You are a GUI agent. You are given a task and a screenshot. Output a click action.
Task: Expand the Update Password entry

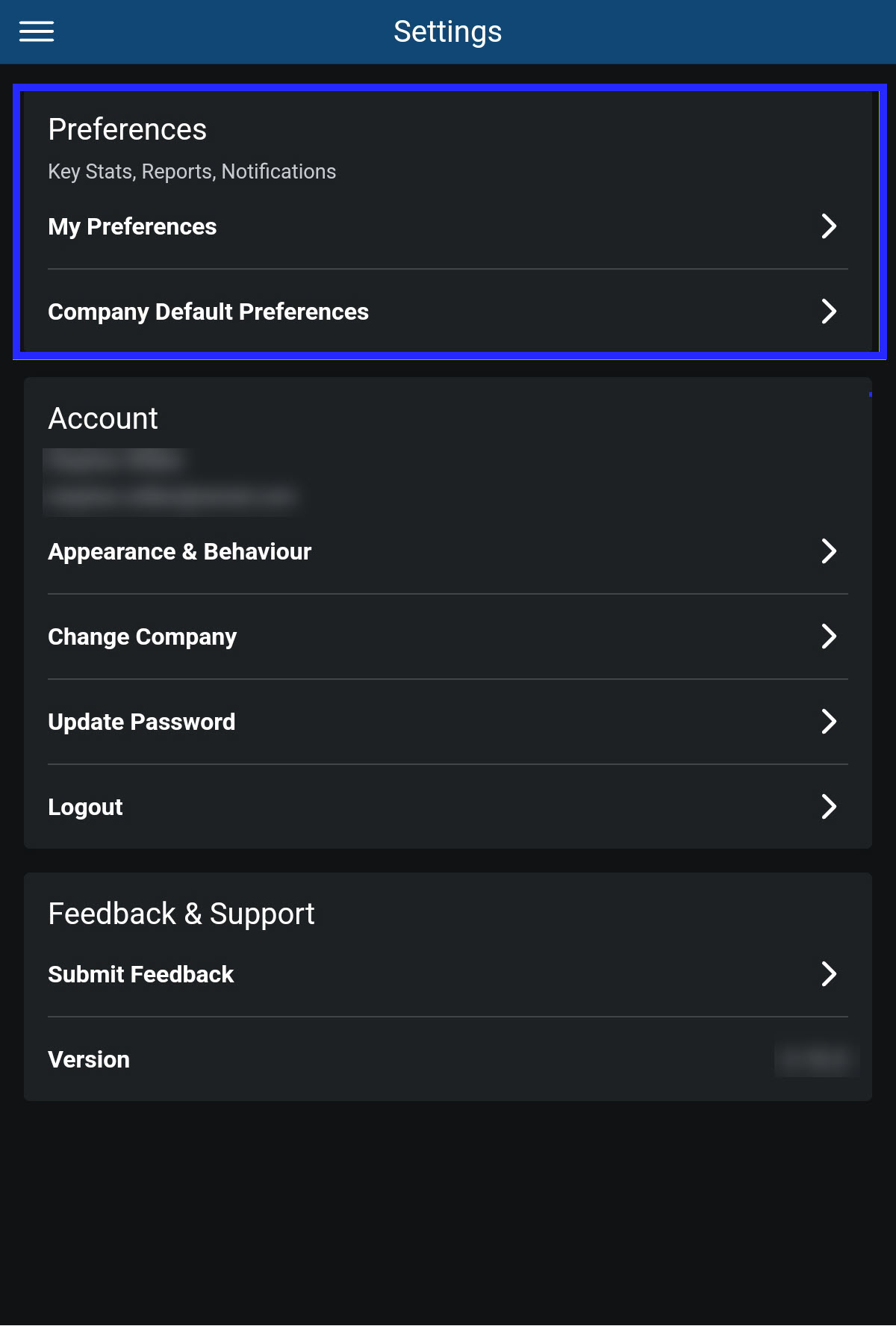point(141,722)
